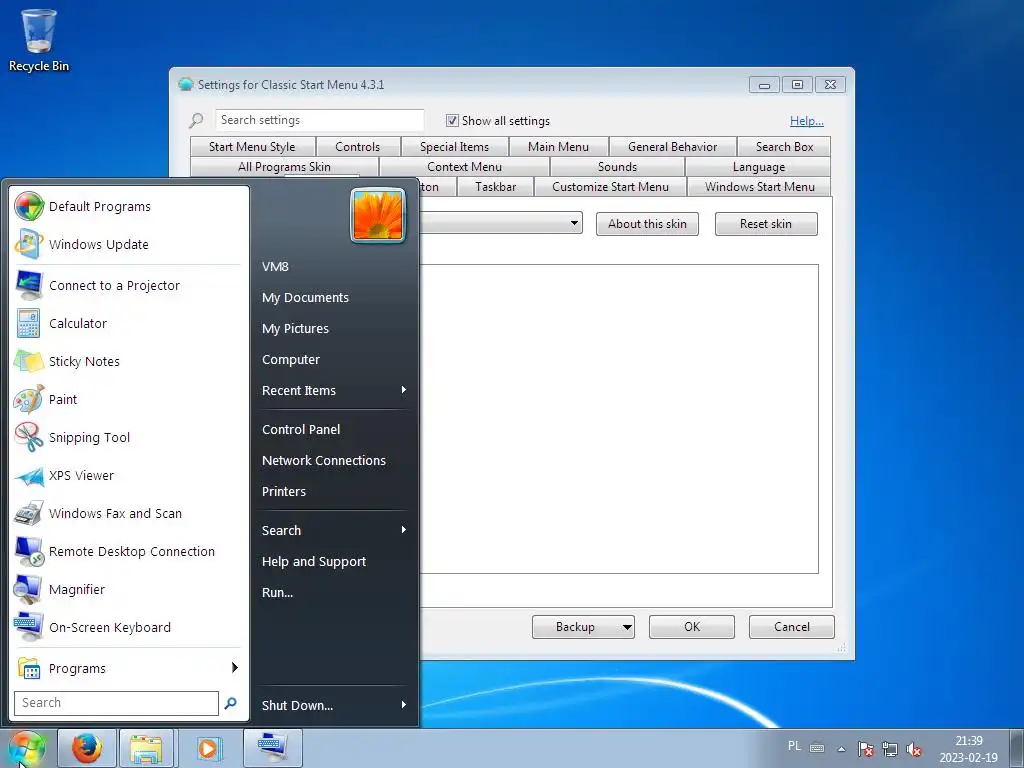The height and width of the screenshot is (768, 1024).
Task: Open Sticky Notes
Action: (x=129, y=361)
